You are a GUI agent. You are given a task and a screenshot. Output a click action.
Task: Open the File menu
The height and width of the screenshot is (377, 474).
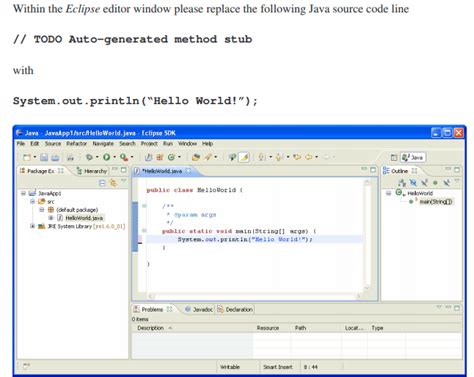[x=21, y=144]
